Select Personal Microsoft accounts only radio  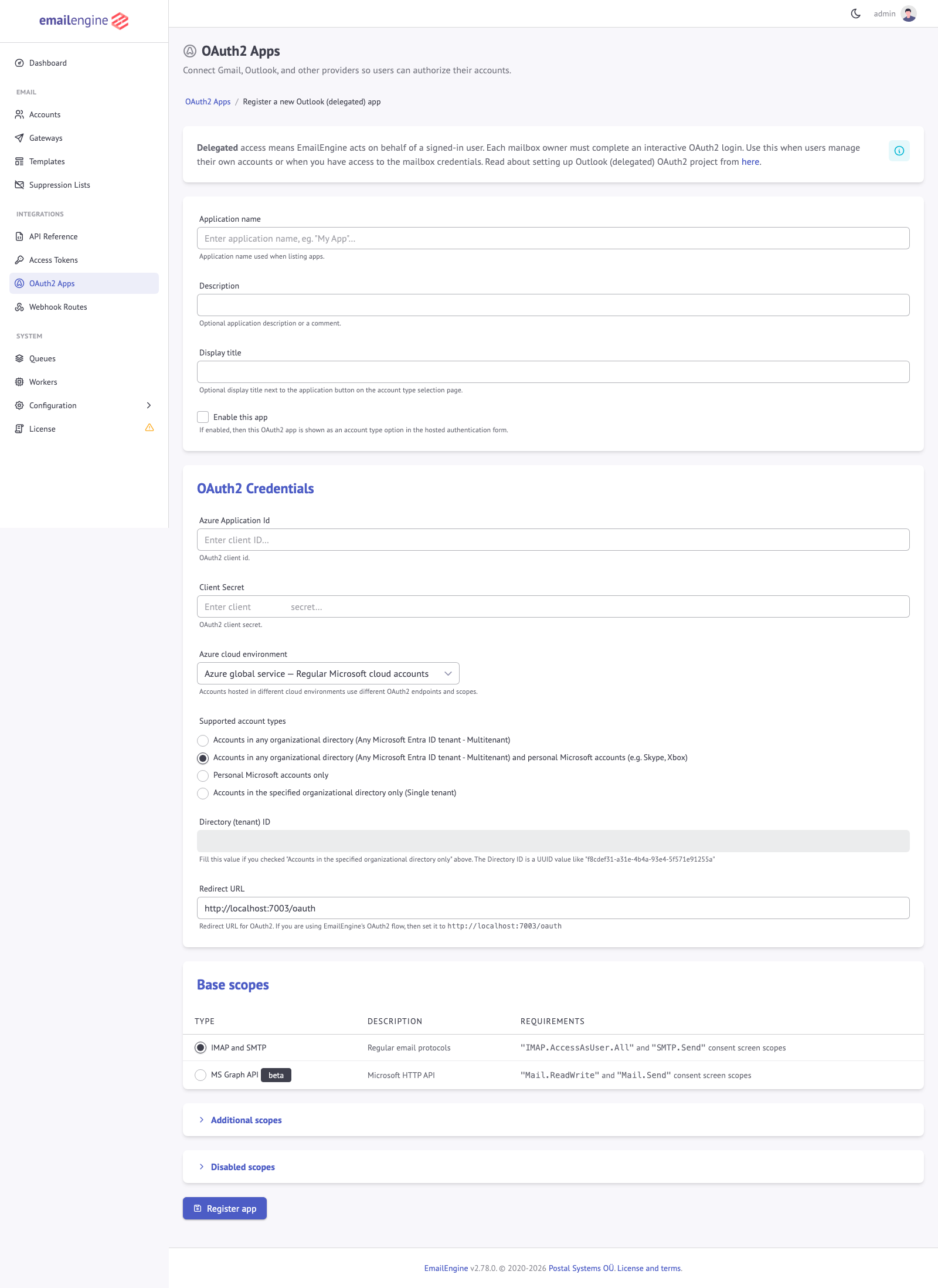click(x=203, y=775)
